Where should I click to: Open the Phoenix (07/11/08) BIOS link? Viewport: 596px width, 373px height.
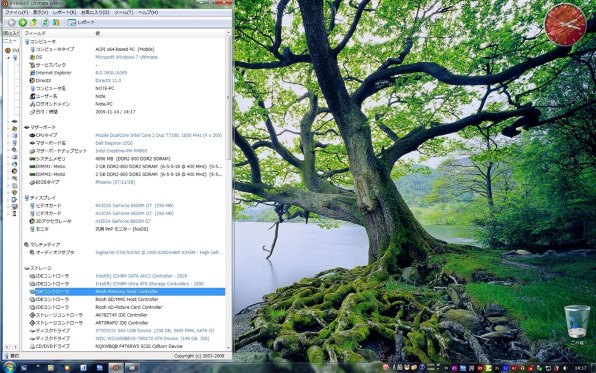tap(115, 183)
